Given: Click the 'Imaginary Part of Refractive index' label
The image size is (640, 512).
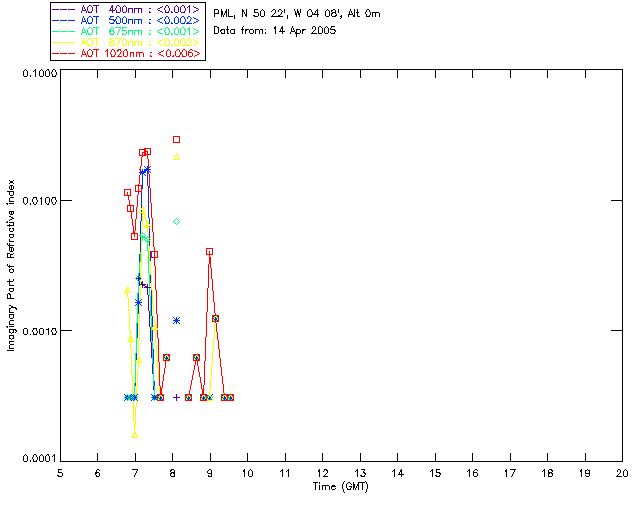Looking at the screenshot, I should coord(11,265).
